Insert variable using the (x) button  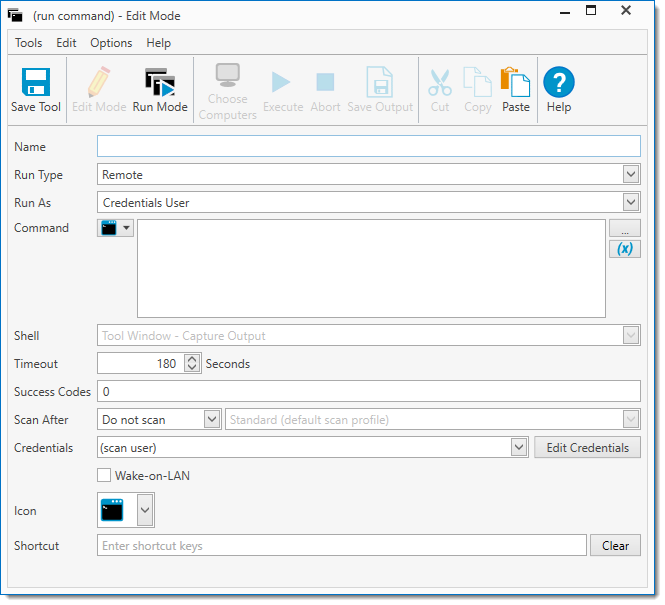(x=625, y=248)
